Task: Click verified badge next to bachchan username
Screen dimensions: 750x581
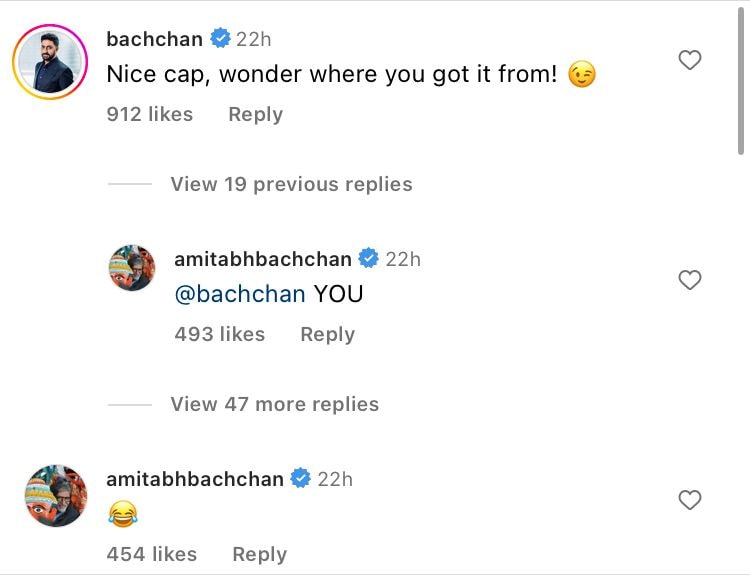Action: coord(220,40)
